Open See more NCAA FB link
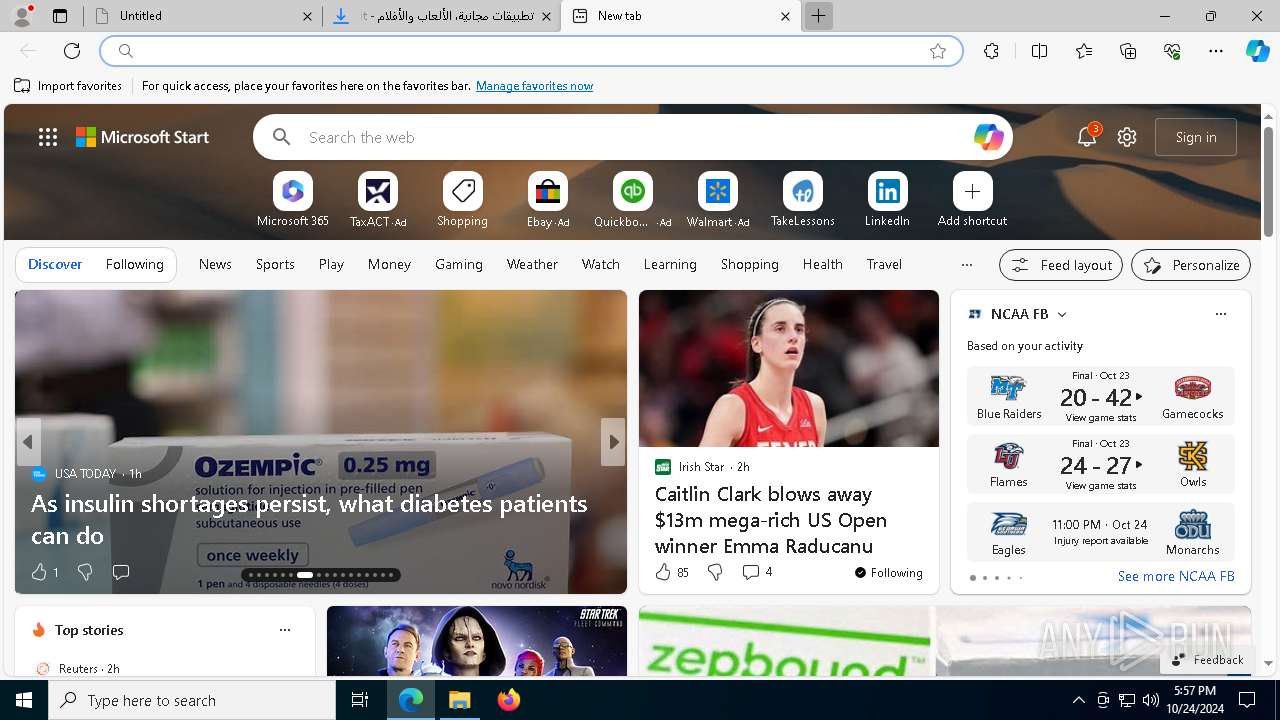The height and width of the screenshot is (720, 1280). click(1176, 576)
